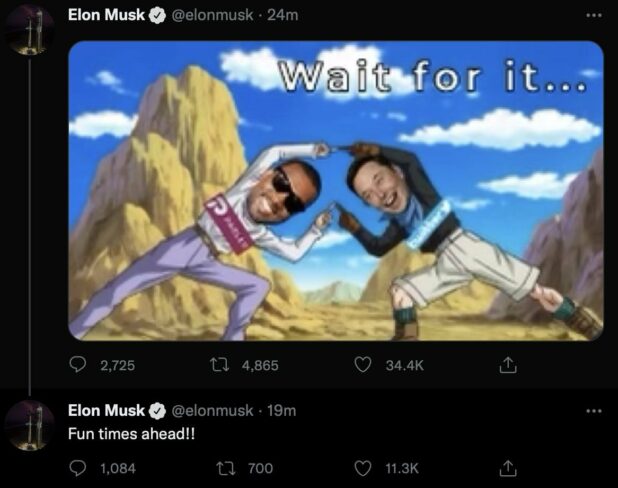This screenshot has height=488, width=618.
Task: Open the @ handle on the first tweet
Action: [212, 15]
